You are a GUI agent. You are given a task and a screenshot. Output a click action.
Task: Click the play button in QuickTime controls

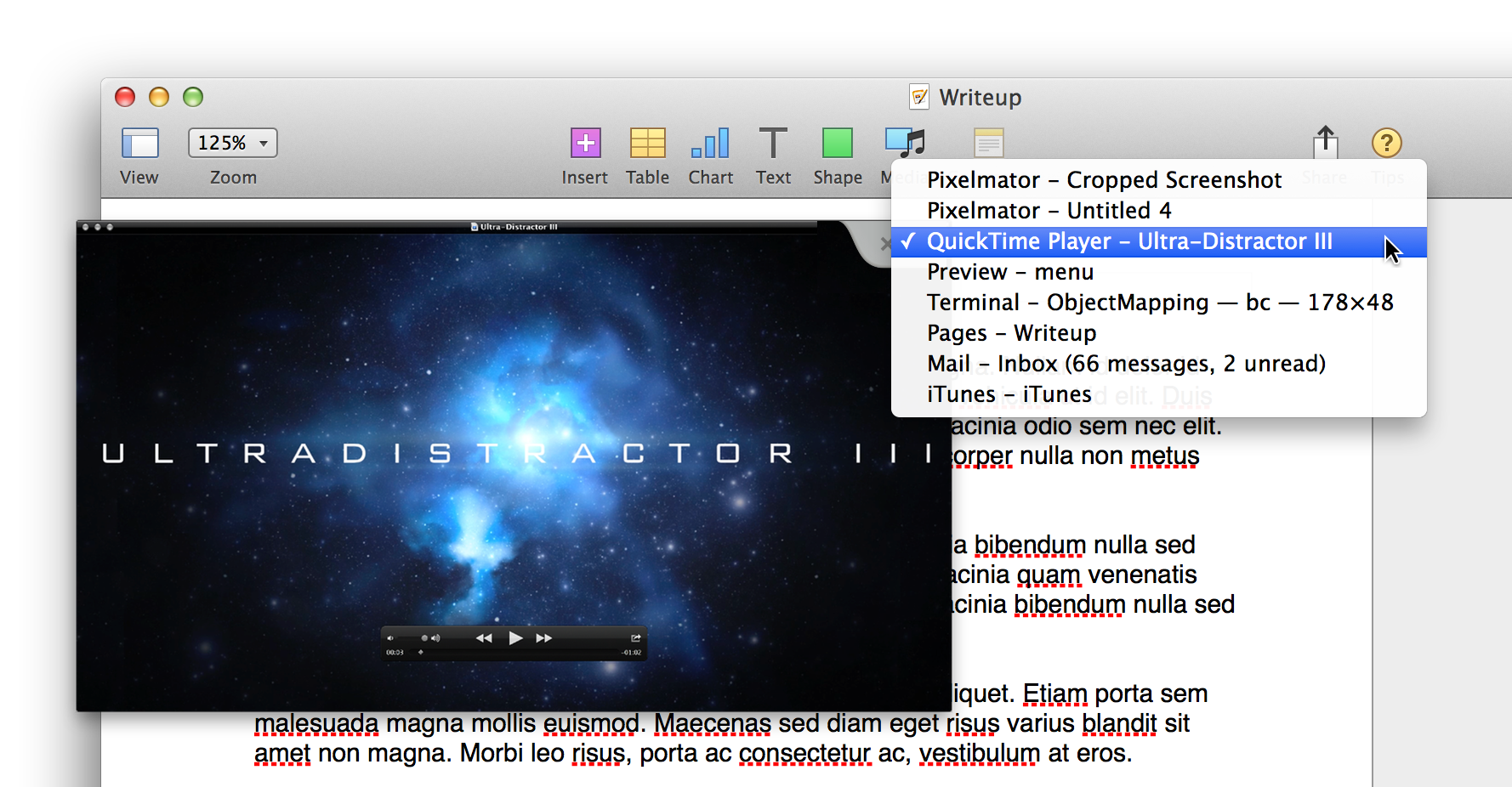(x=515, y=637)
